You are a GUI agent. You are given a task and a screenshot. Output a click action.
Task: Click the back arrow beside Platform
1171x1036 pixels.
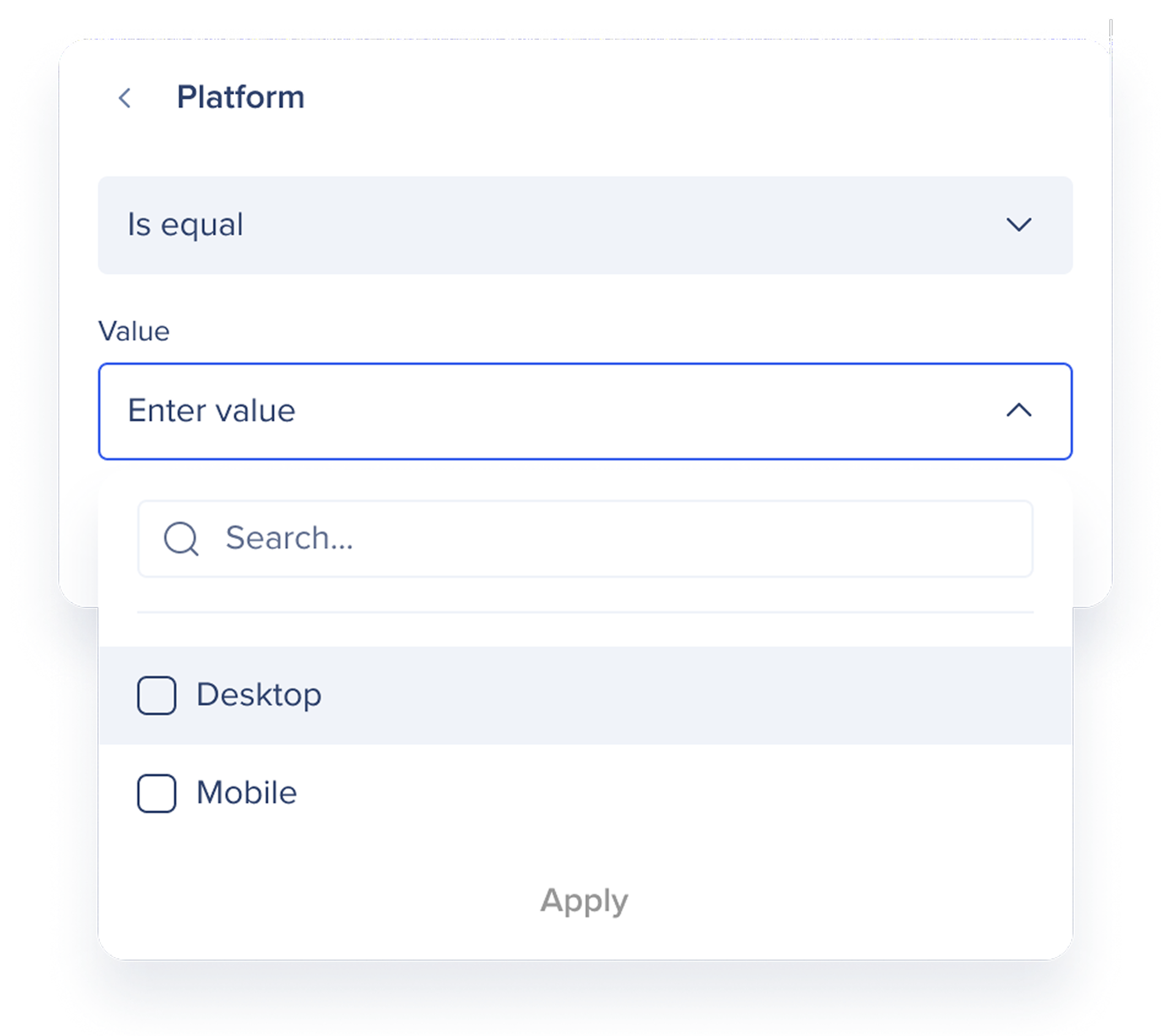[125, 98]
